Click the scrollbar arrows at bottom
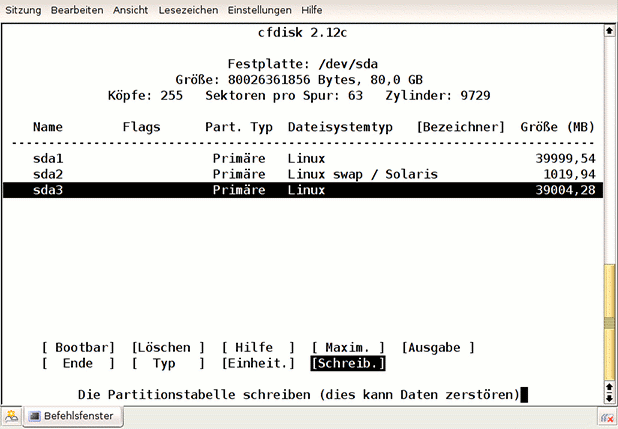 609,392
